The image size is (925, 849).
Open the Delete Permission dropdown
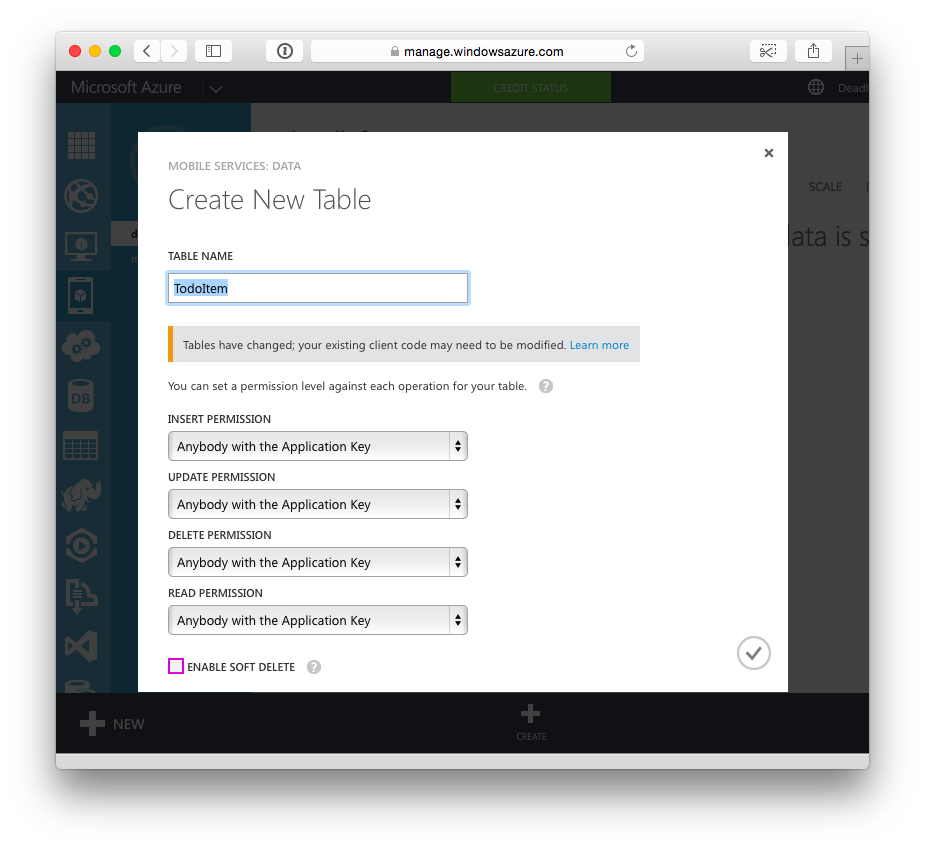click(318, 562)
